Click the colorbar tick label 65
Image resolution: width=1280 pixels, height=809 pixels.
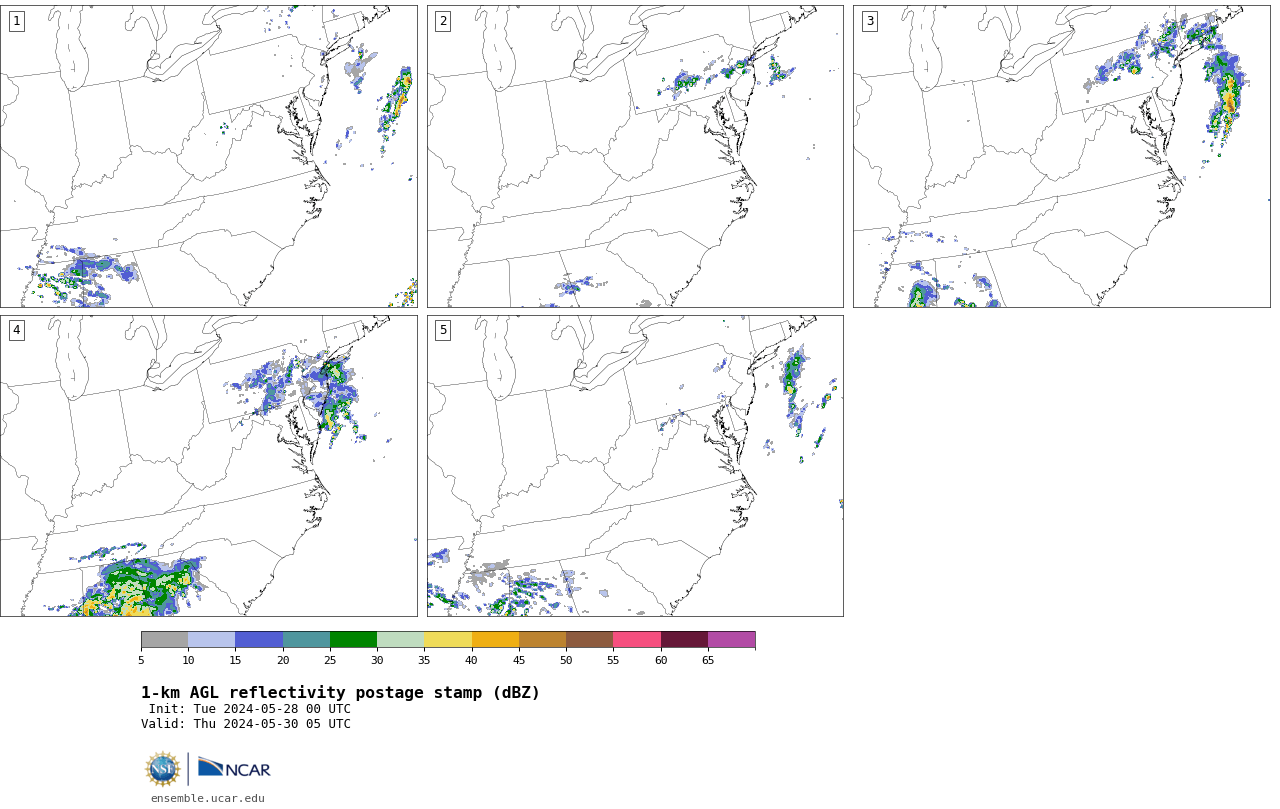pyautogui.click(x=708, y=660)
